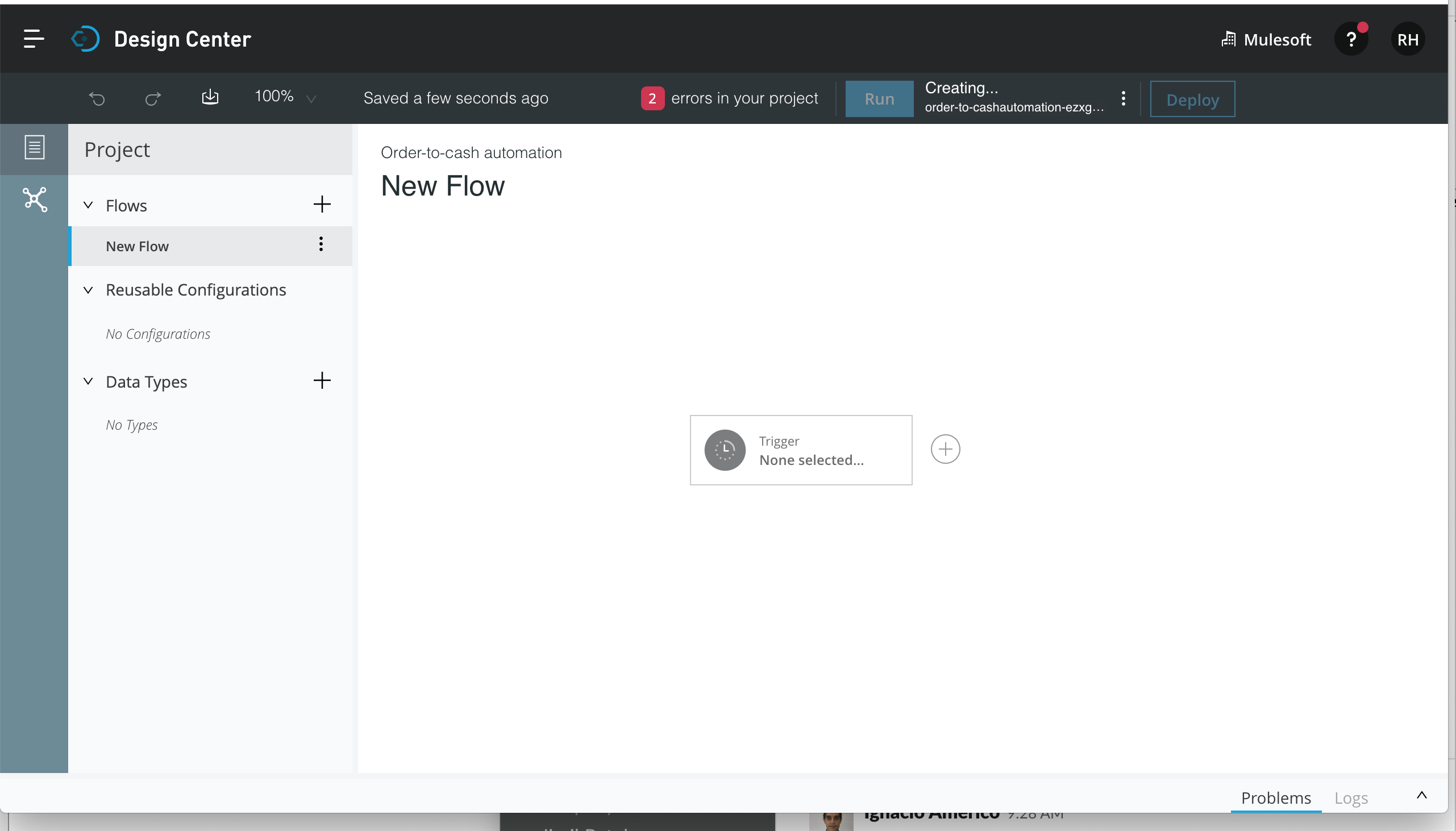1456x831 pixels.
Task: Select the Problems tab
Action: [1276, 798]
